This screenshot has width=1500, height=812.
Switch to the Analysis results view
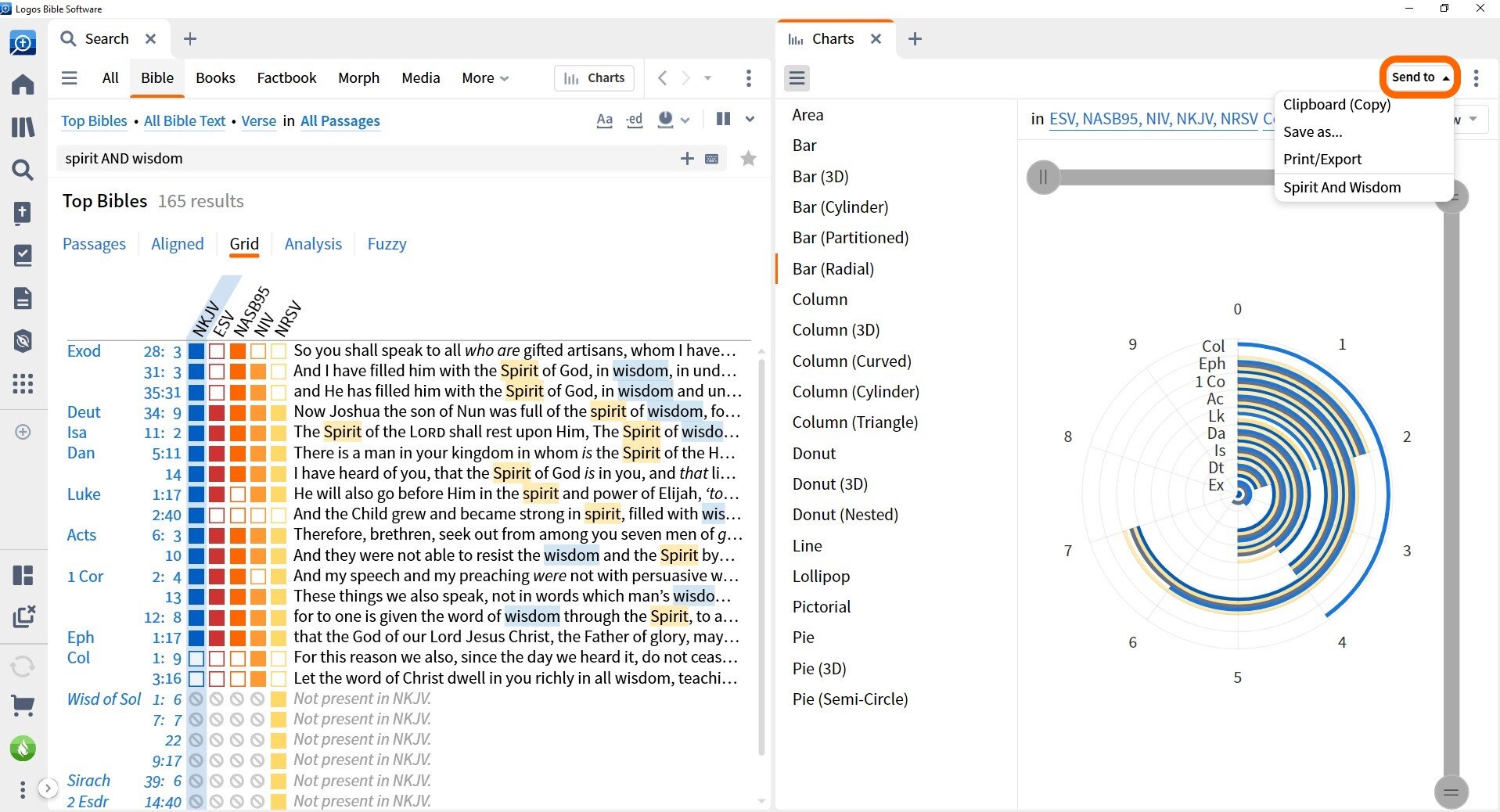313,244
